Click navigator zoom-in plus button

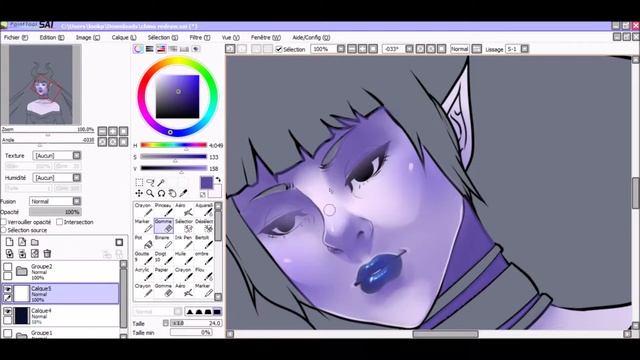coord(113,131)
